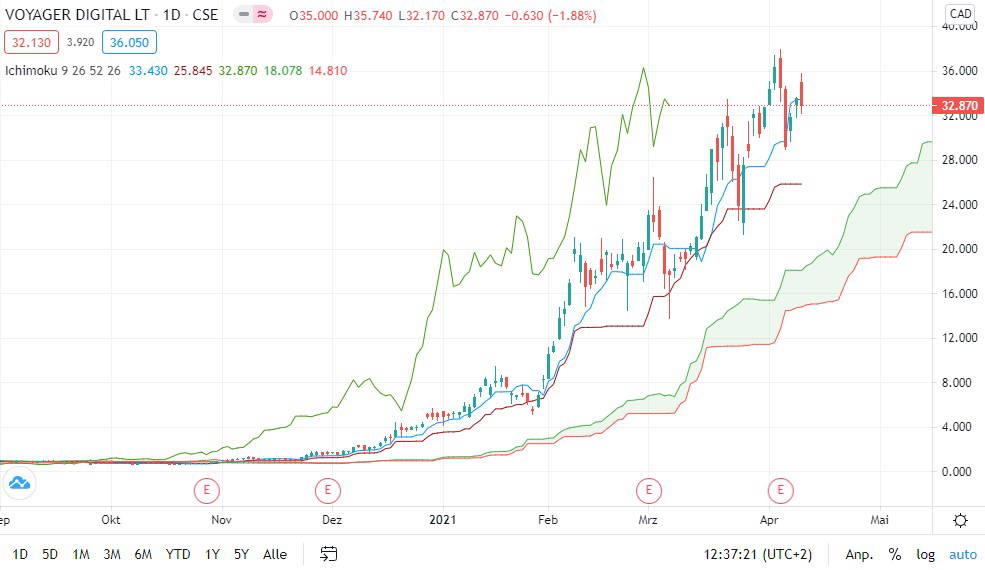The width and height of the screenshot is (985, 570).
Task: Click the earnings marker near November
Action: [x=207, y=490]
